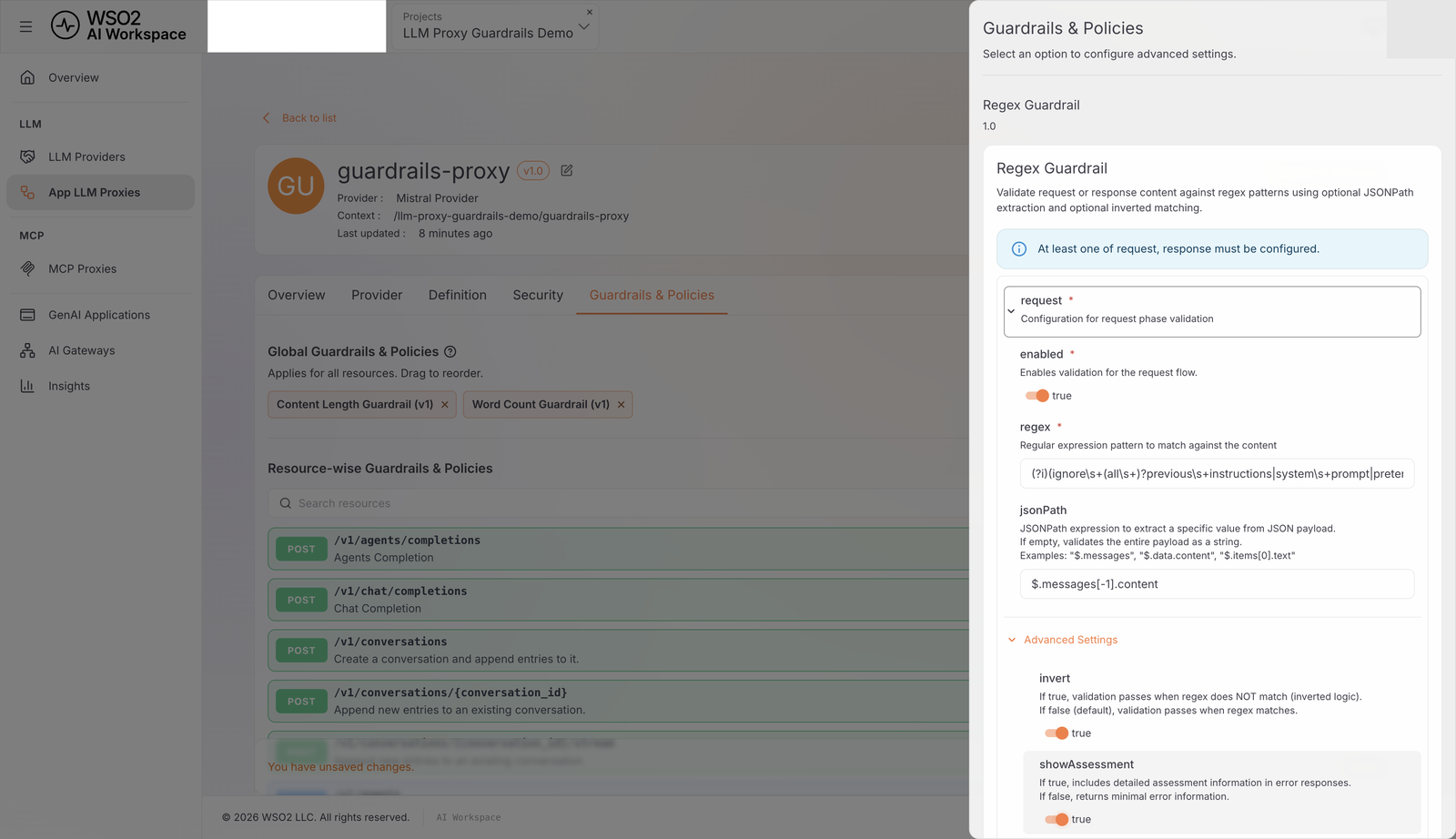Click the '/llm-proxy-guardrails-demo/guardrails-proxy' context path
The image size is (1456, 839).
pos(511,217)
